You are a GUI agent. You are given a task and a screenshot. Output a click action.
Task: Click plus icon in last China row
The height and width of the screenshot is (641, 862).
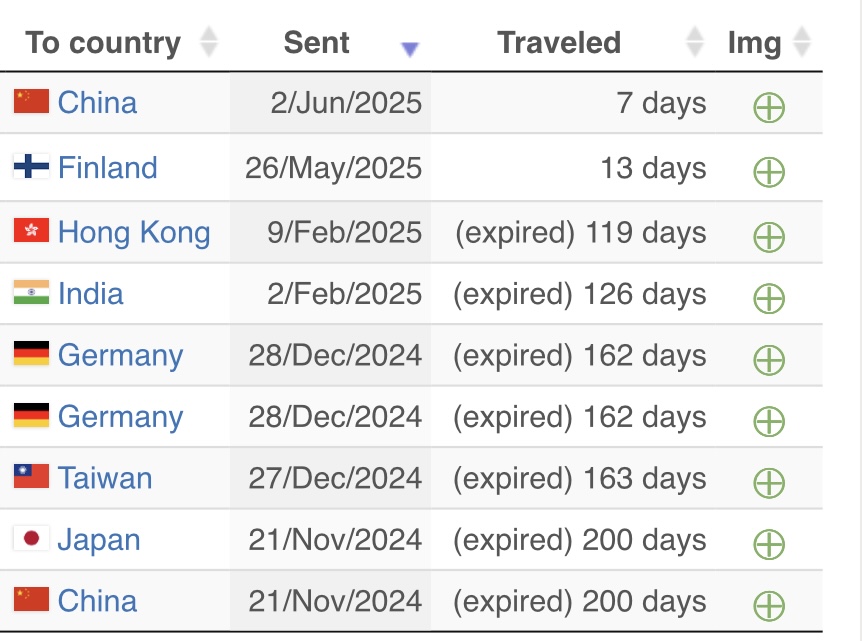tap(769, 606)
